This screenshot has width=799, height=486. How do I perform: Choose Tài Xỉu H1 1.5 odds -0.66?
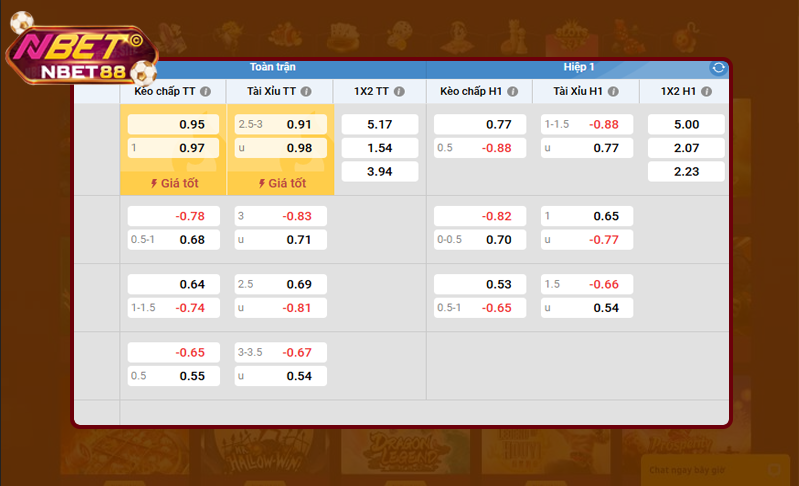click(x=587, y=284)
